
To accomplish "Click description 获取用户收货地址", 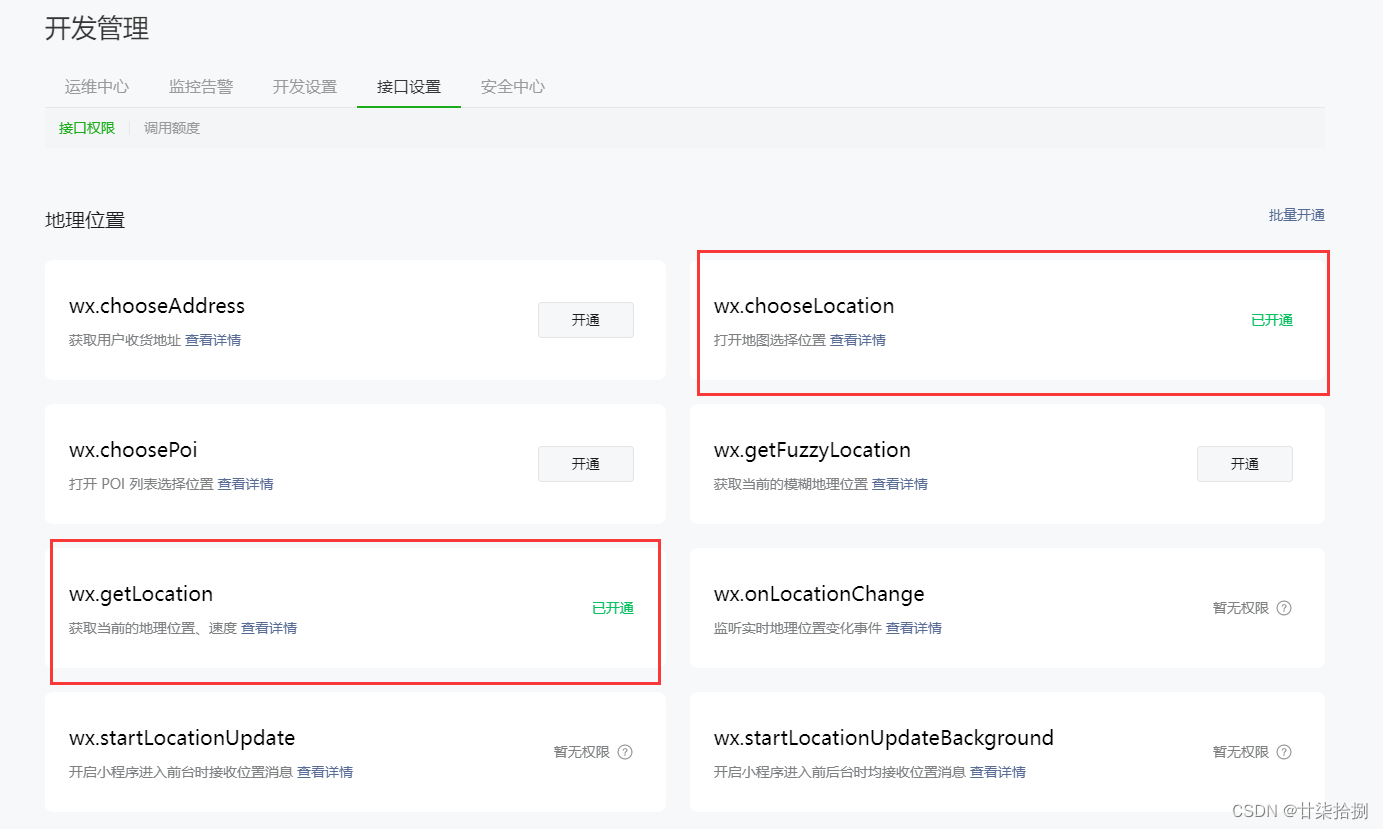I will pos(125,340).
